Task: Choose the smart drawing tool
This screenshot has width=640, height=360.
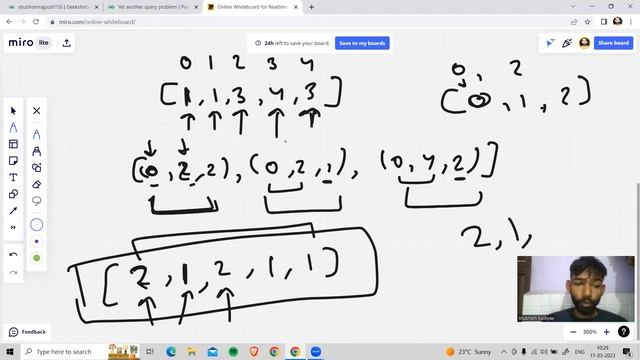Action: click(x=36, y=167)
